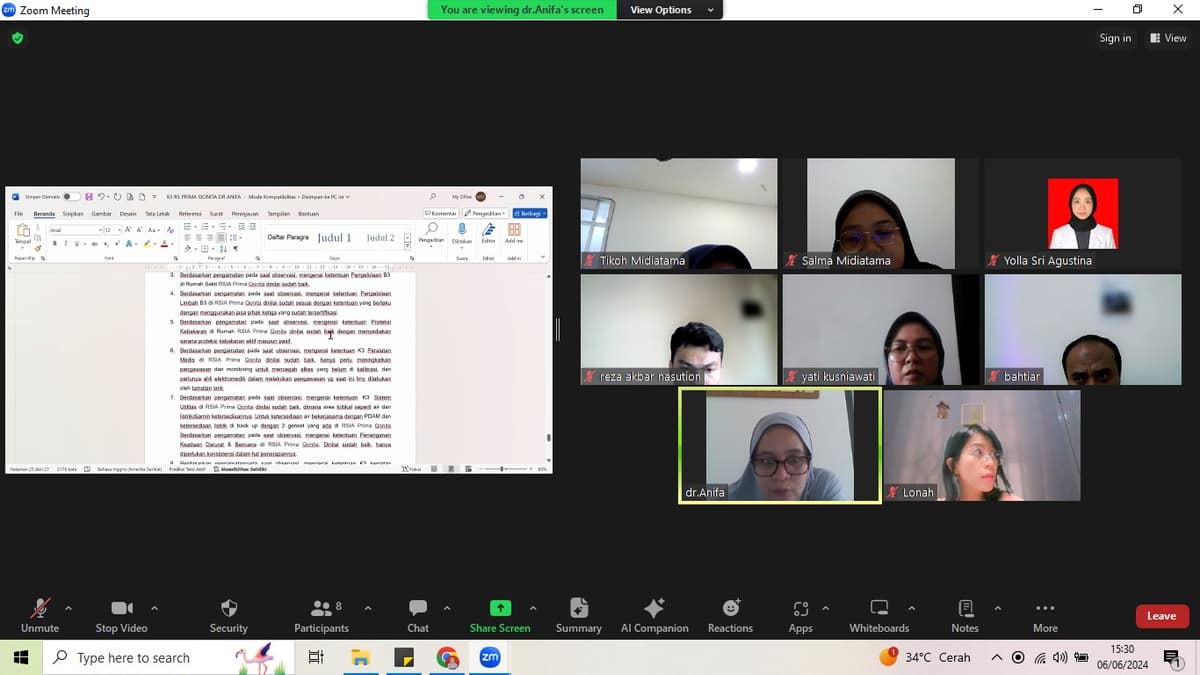Open the Notes tool
The image size is (1200, 675).
tap(965, 616)
